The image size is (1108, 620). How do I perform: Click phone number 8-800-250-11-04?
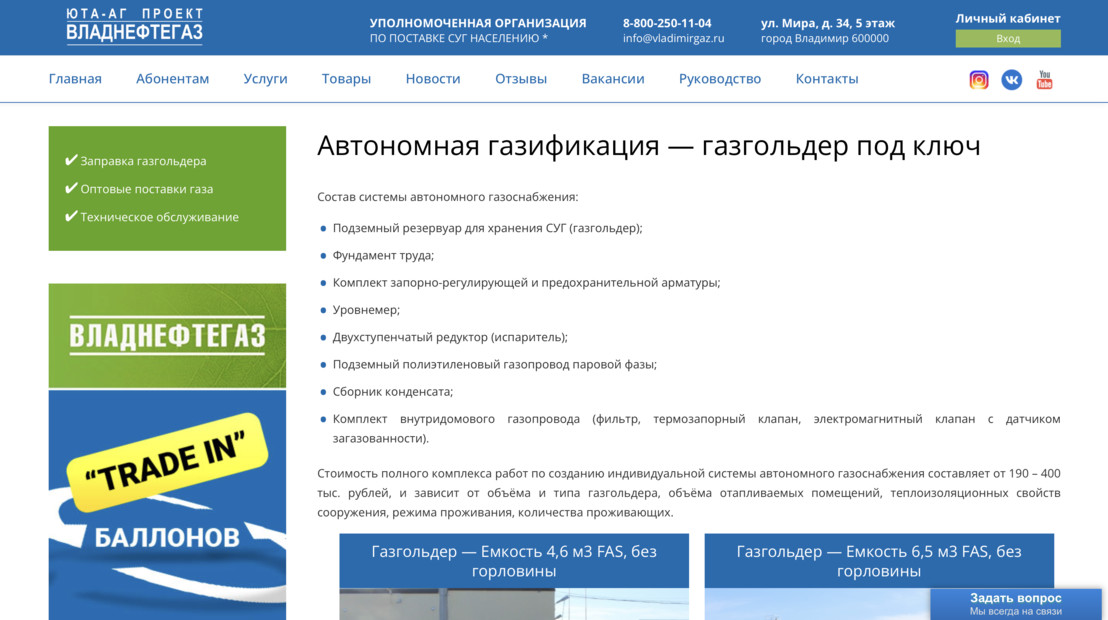pyautogui.click(x=667, y=23)
